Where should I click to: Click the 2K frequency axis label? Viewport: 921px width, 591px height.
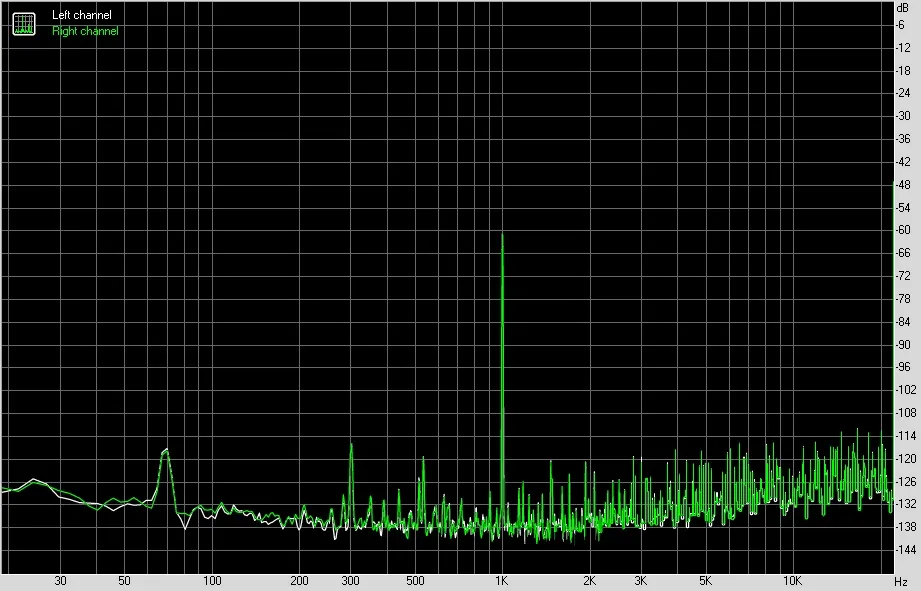coord(589,581)
